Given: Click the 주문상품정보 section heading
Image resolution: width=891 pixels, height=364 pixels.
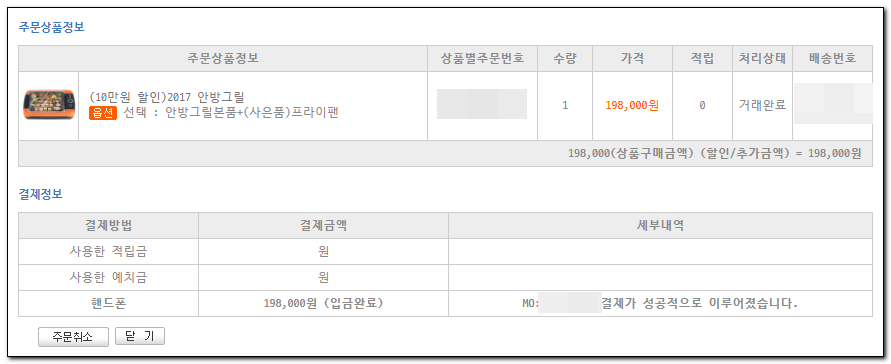Looking at the screenshot, I should tap(52, 27).
